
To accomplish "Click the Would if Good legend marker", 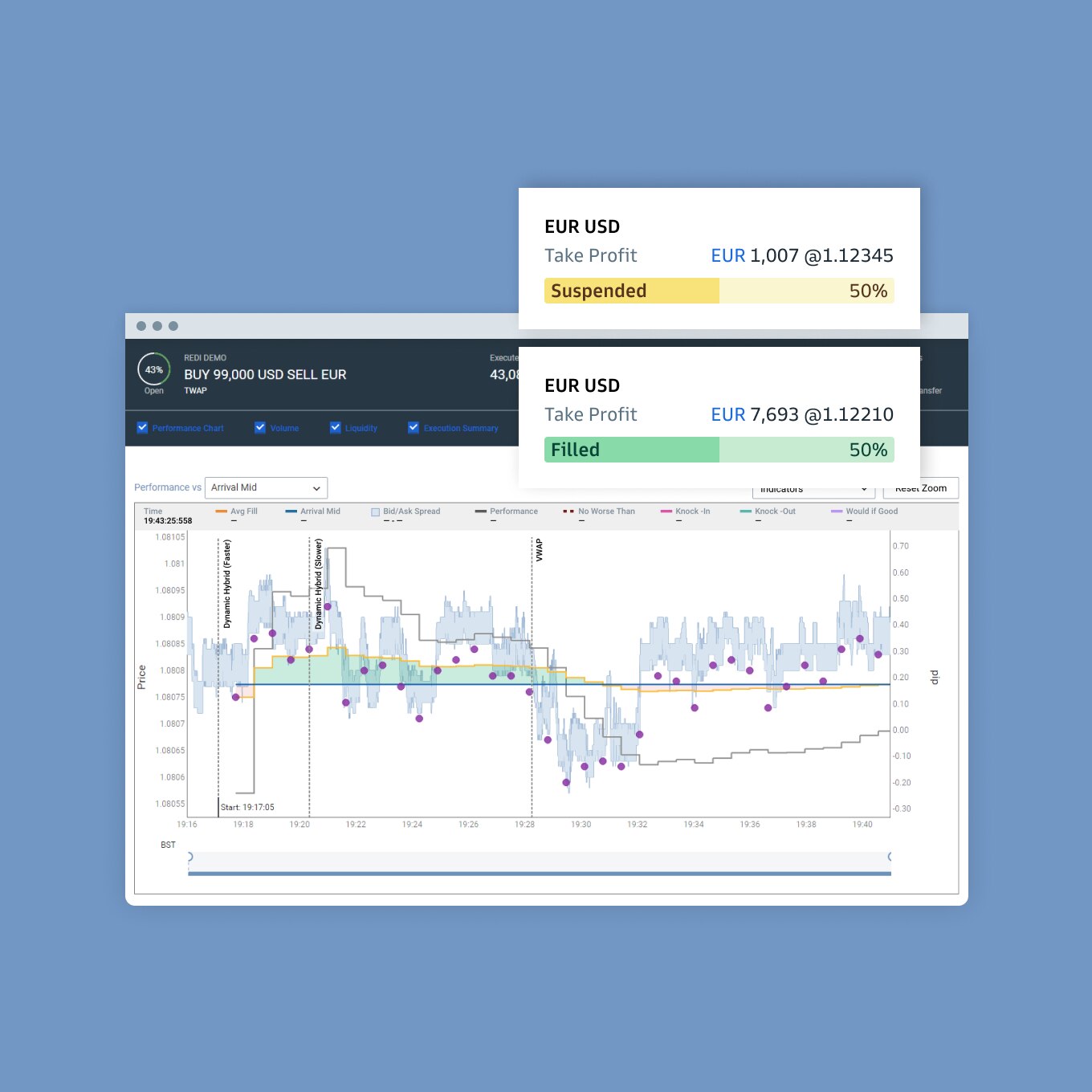I will tap(837, 511).
